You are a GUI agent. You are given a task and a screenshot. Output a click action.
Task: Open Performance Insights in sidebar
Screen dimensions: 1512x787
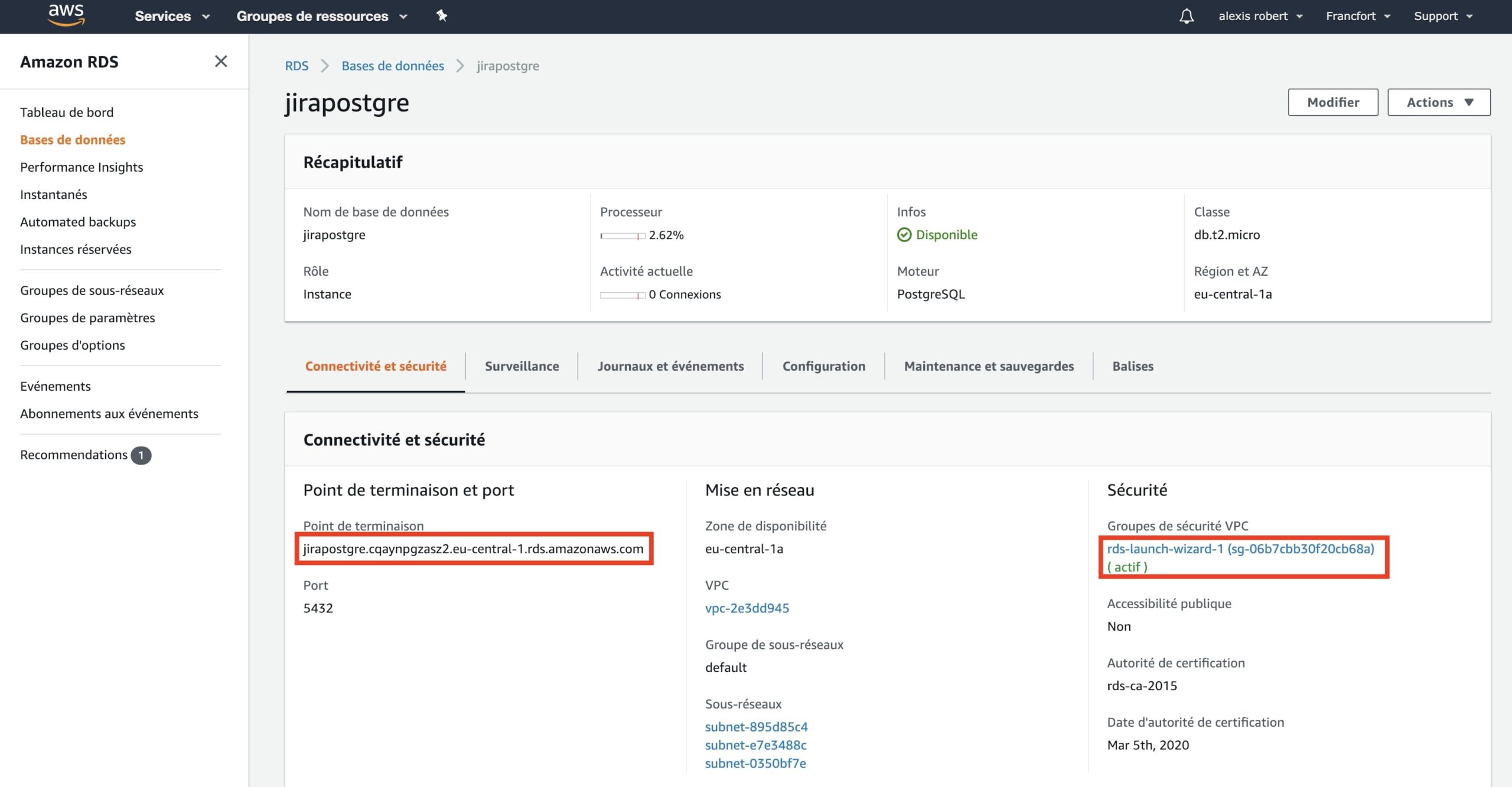pyautogui.click(x=82, y=167)
